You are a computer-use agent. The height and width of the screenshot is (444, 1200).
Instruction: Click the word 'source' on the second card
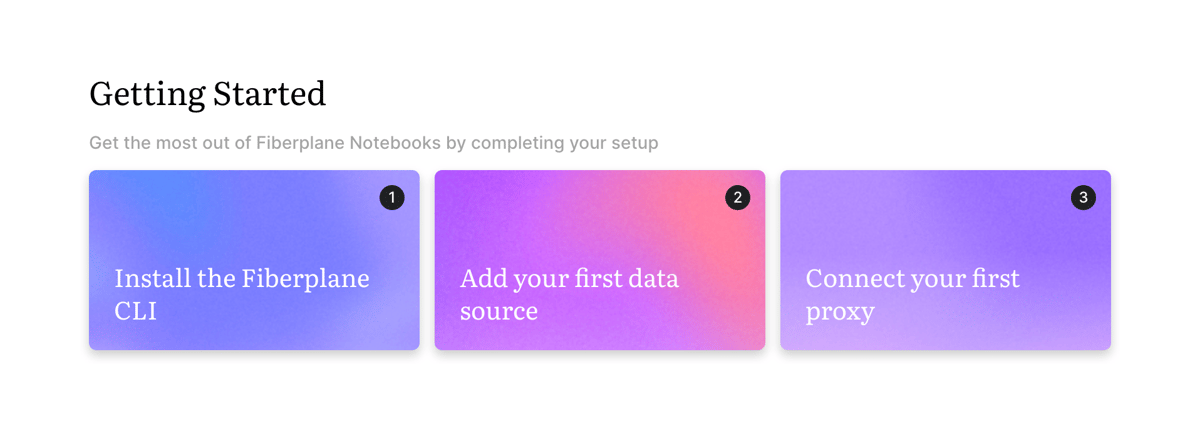[499, 310]
